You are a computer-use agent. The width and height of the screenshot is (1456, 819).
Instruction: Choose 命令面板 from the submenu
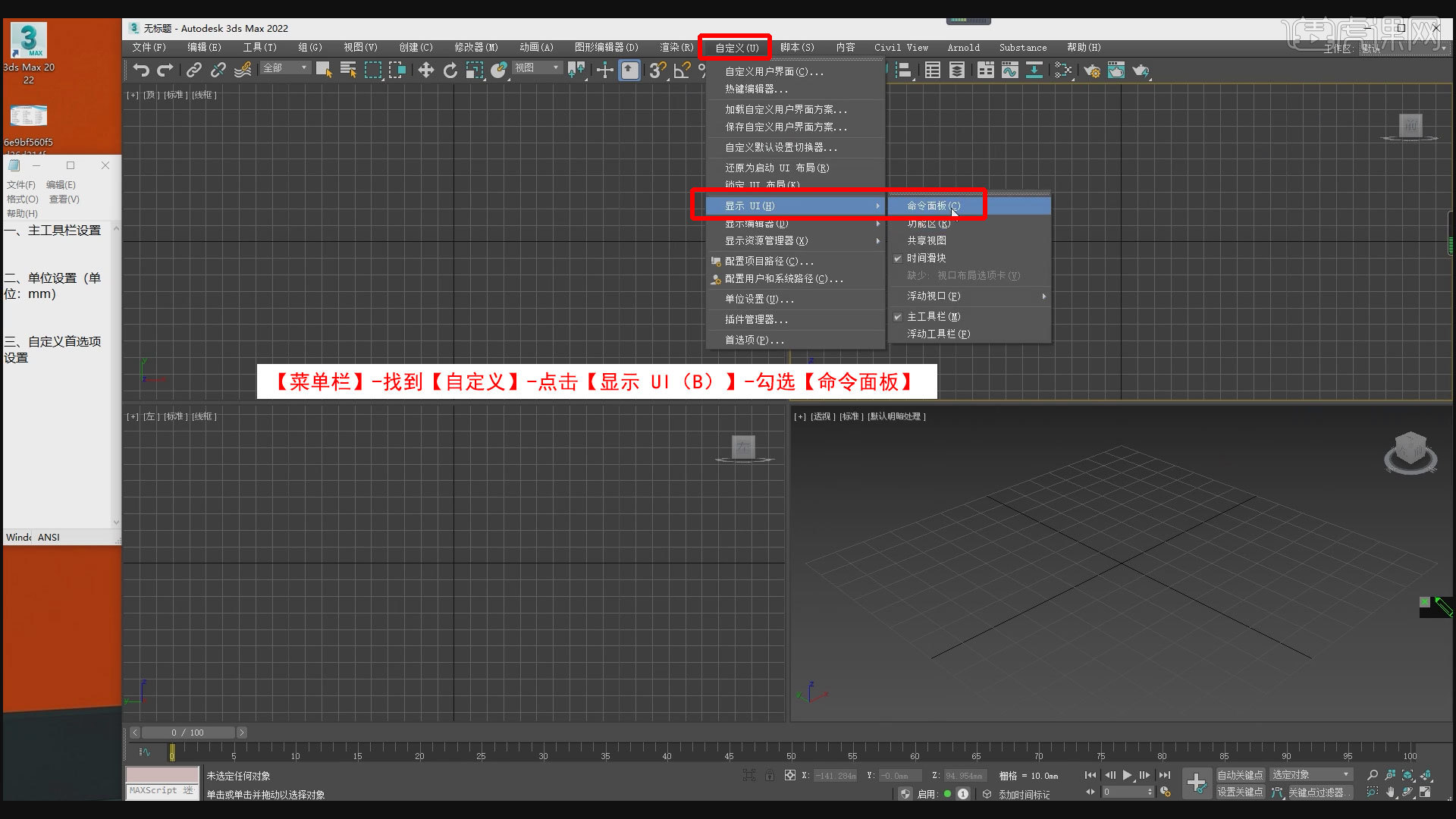[x=931, y=205]
